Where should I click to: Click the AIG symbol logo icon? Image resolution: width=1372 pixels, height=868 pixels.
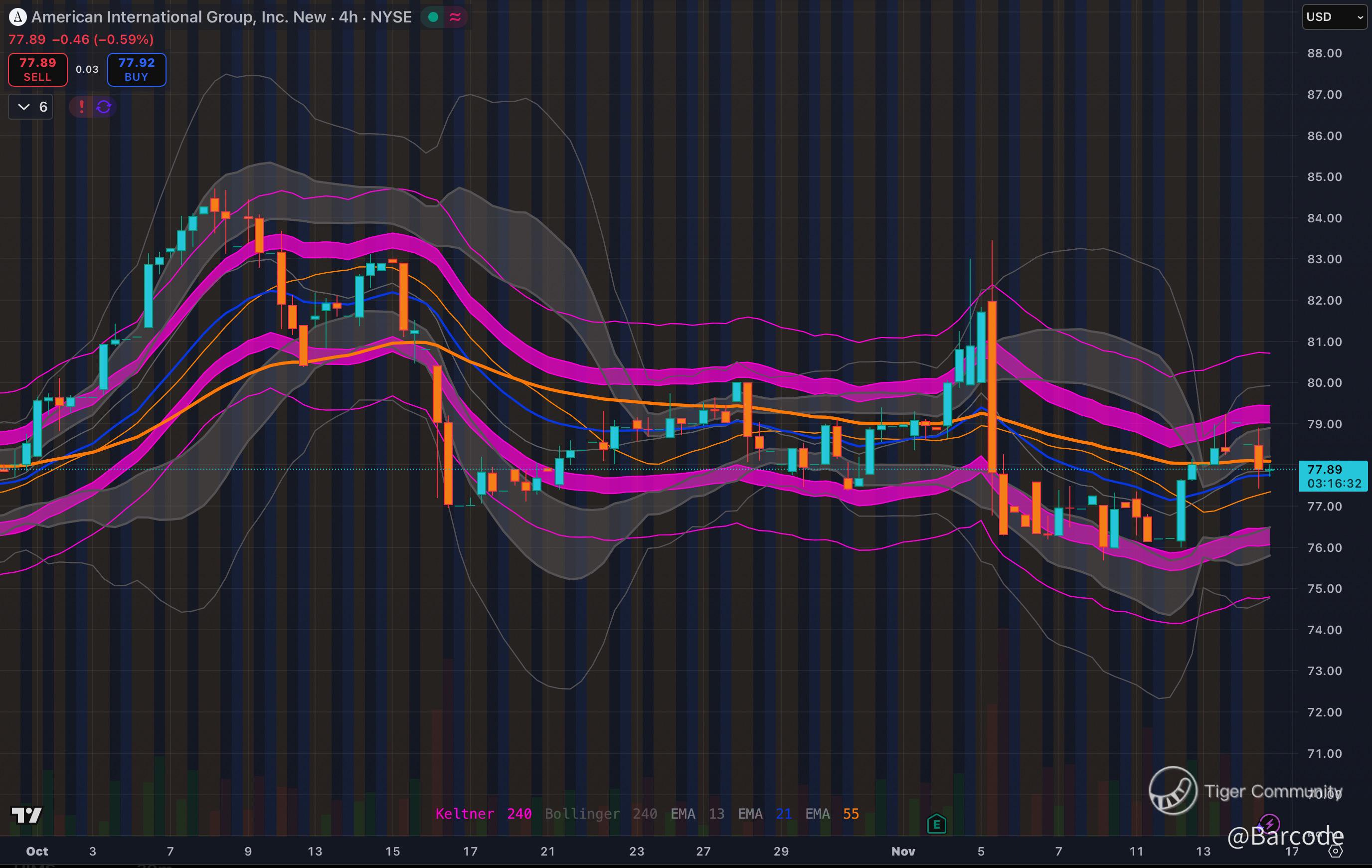[17, 17]
